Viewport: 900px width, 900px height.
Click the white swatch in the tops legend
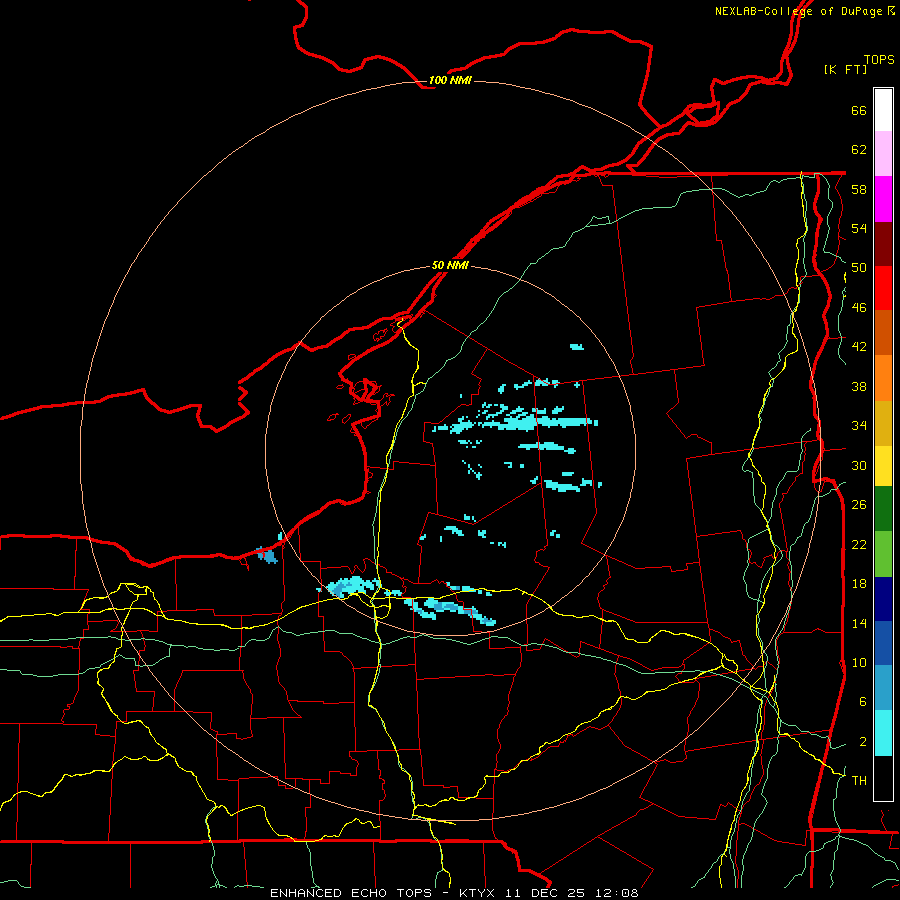pyautogui.click(x=883, y=110)
